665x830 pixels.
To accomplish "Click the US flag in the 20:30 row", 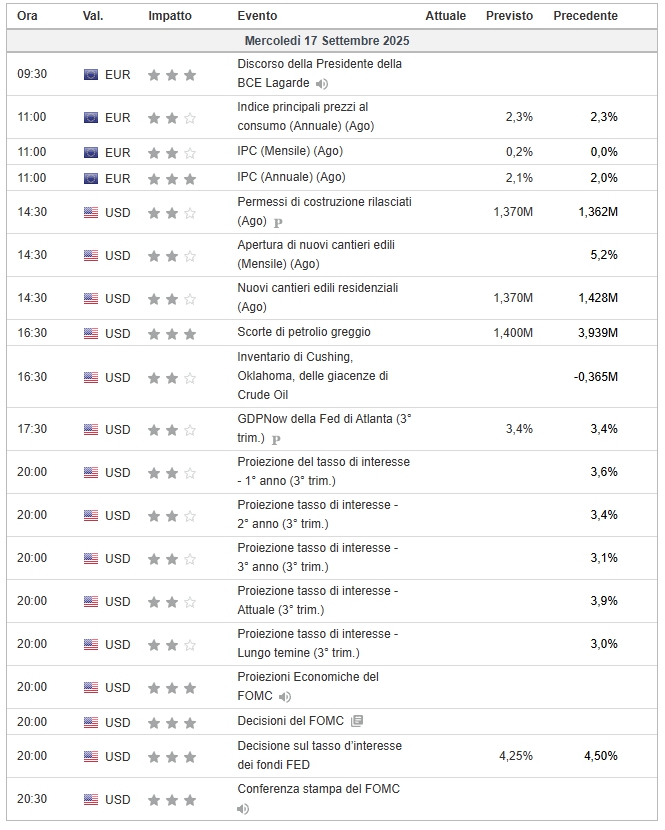I will 91,799.
